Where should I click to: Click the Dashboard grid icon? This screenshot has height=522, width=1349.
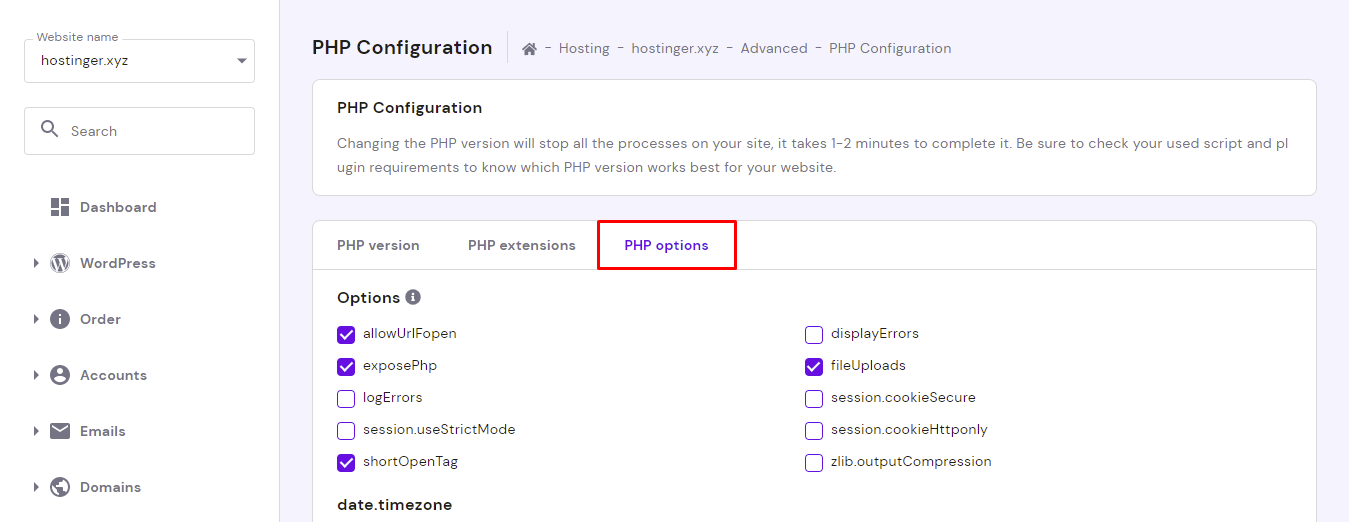pyautogui.click(x=60, y=207)
